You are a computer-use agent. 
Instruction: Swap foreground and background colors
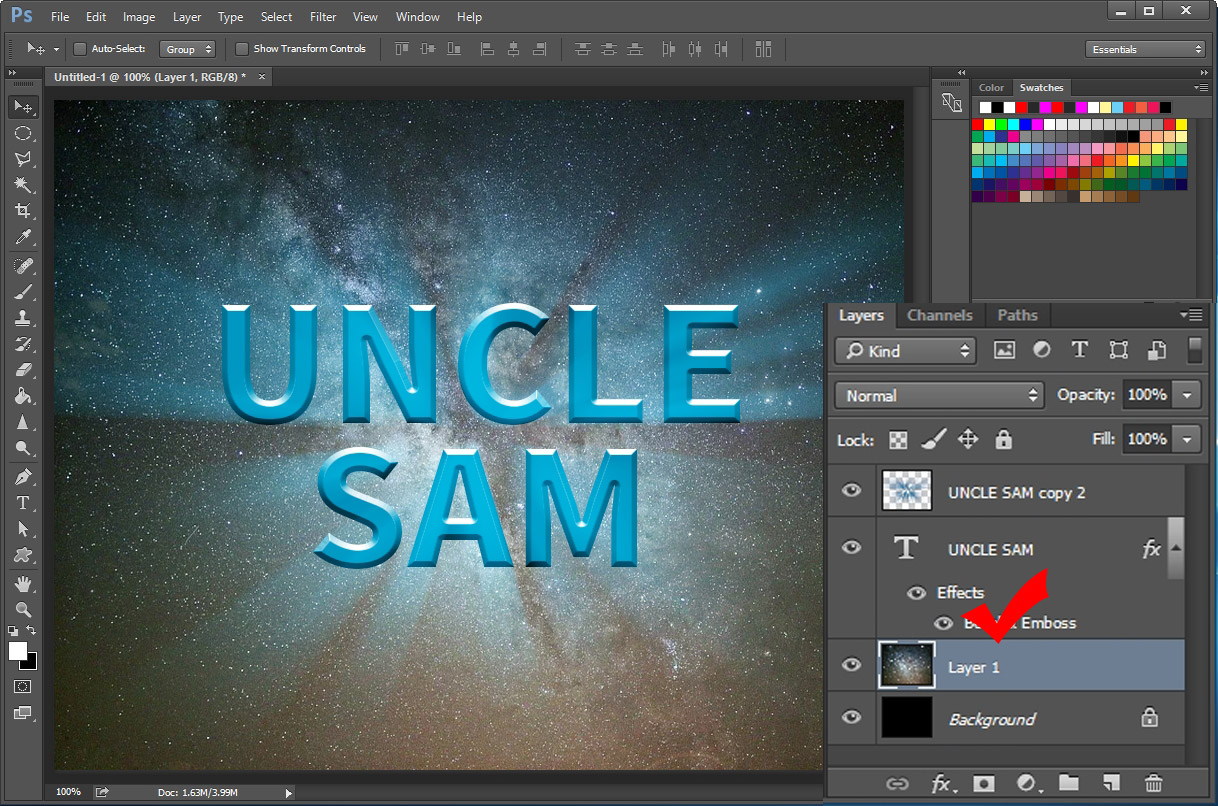pyautogui.click(x=32, y=631)
